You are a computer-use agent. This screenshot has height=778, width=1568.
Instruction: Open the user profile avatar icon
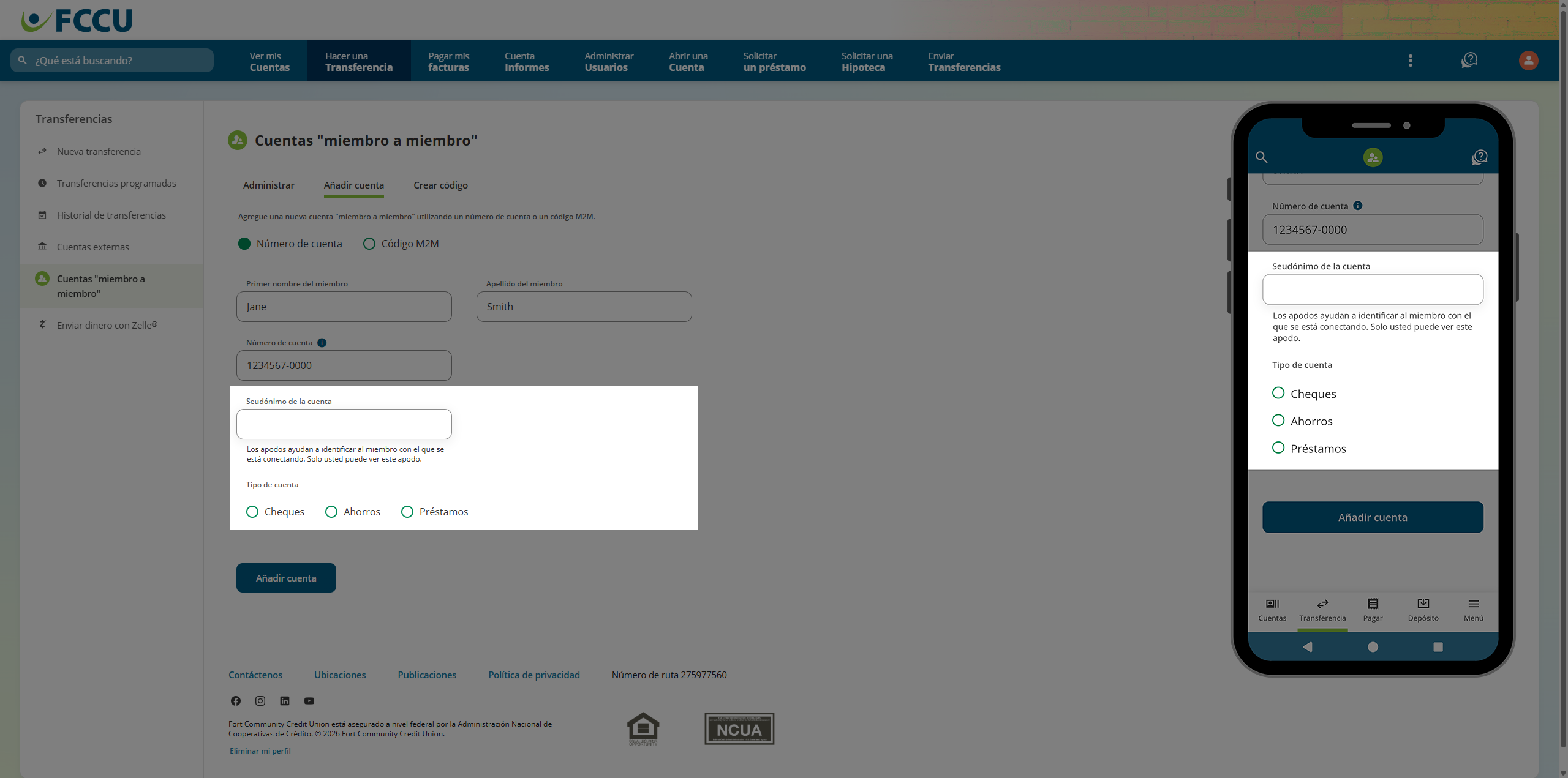1528,60
